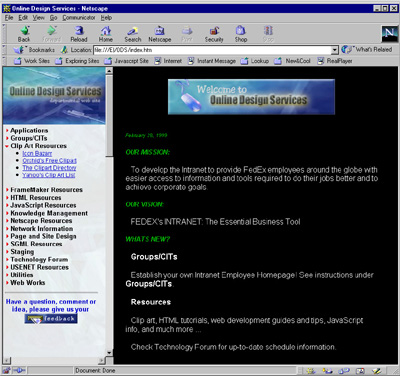Screen dimensions: 400x376
Task: Open the Security info button
Action: [214, 34]
